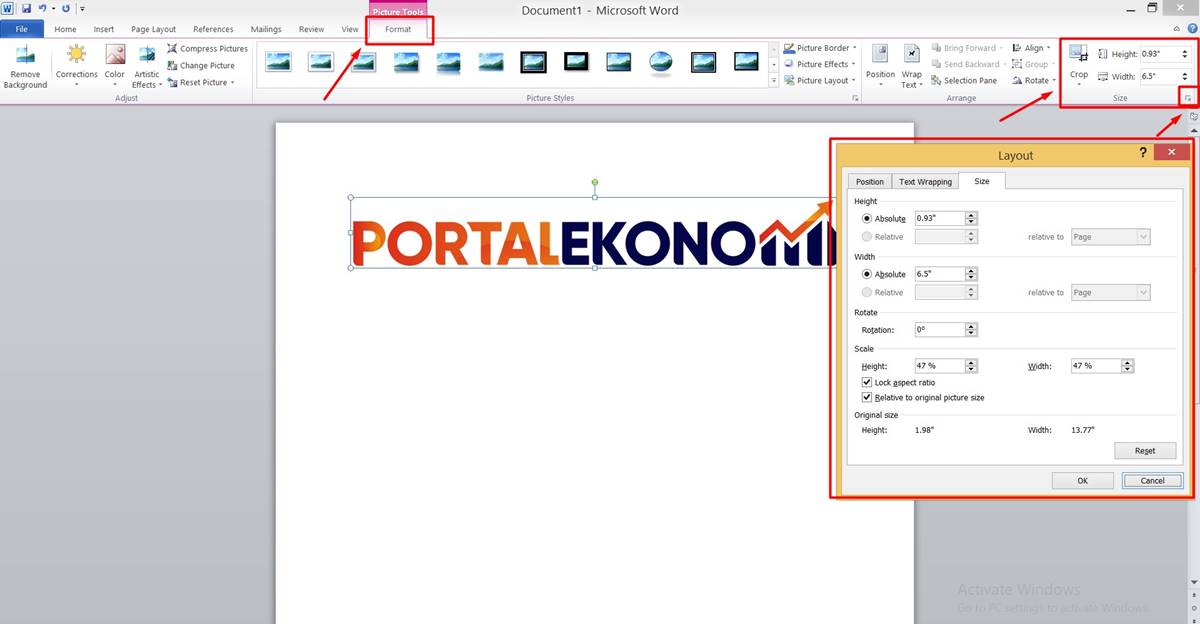Click the Undo icon in Quick Access Toolbar
This screenshot has width=1200, height=624.
click(x=43, y=8)
